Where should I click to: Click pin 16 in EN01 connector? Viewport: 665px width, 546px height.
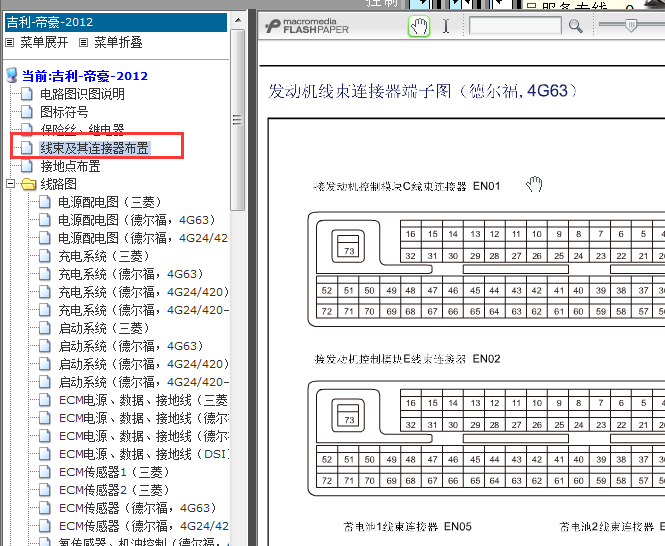click(x=411, y=234)
